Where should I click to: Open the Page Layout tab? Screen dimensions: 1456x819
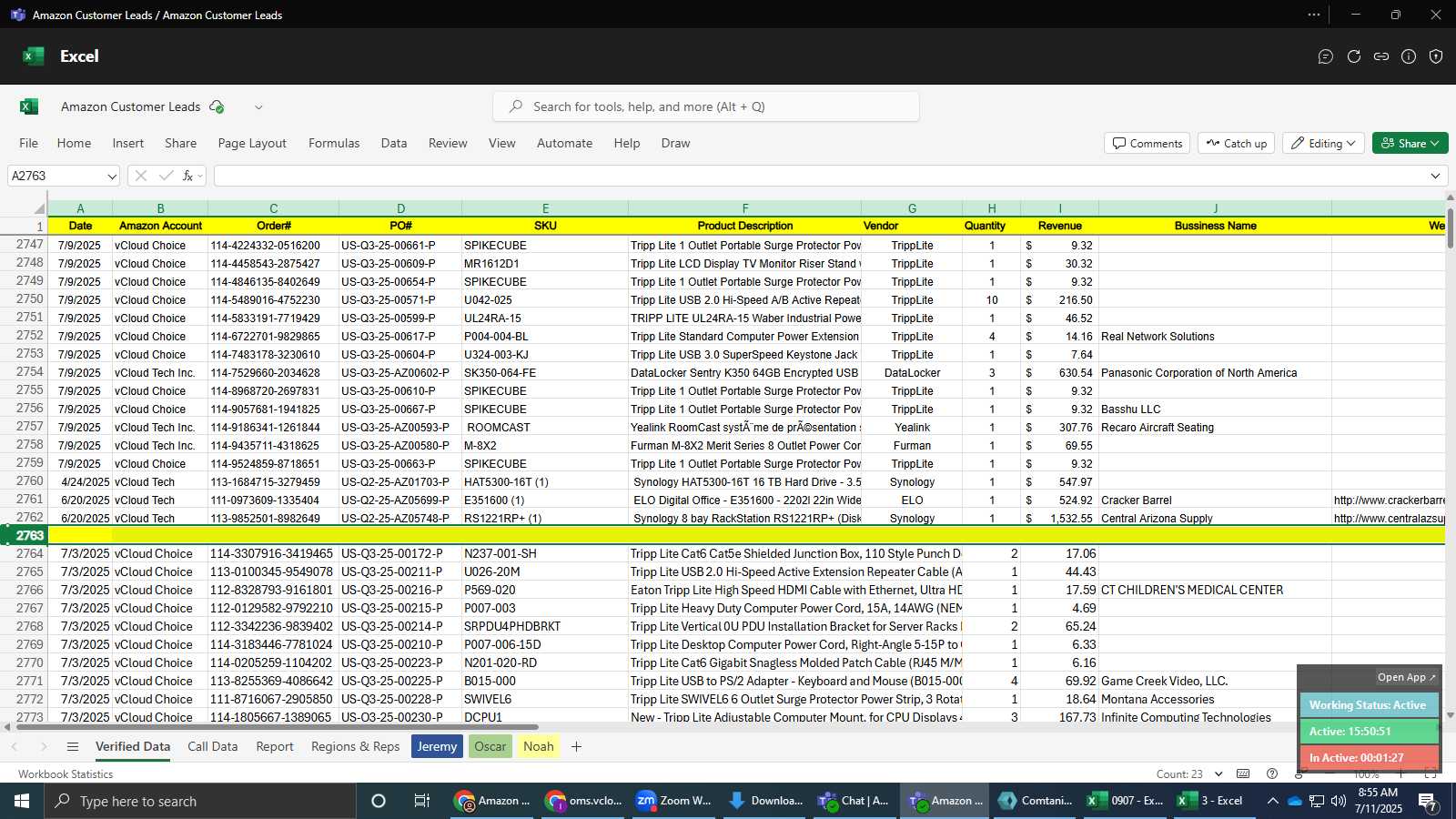[x=252, y=143]
